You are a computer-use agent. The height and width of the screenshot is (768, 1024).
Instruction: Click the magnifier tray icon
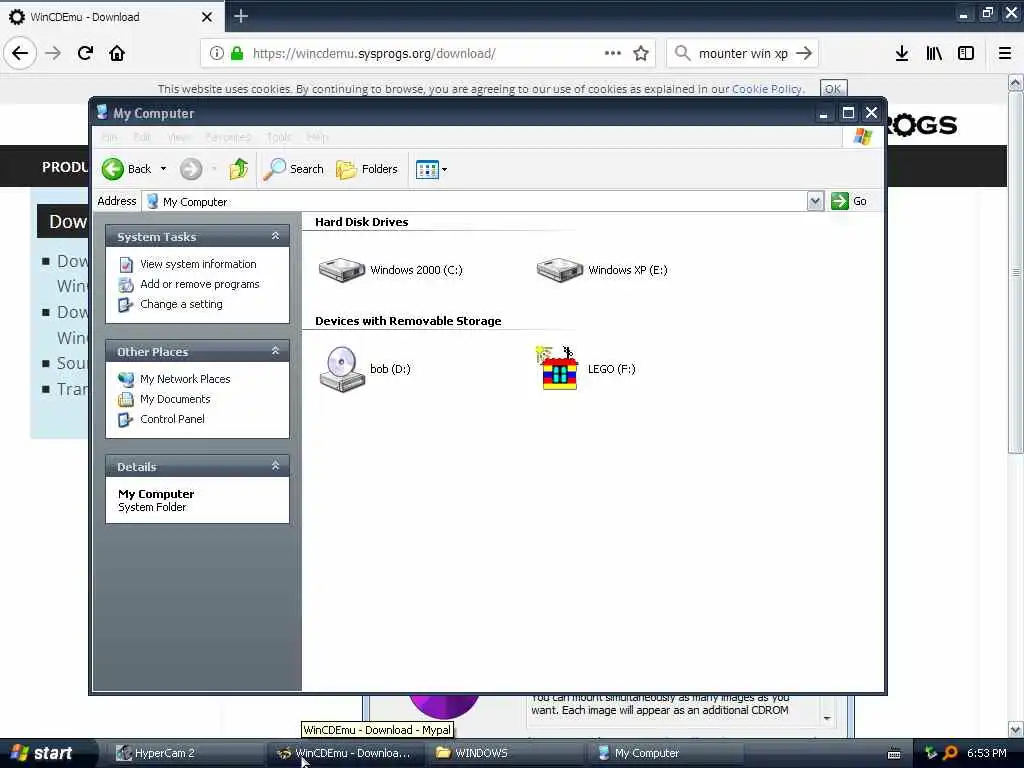950,753
